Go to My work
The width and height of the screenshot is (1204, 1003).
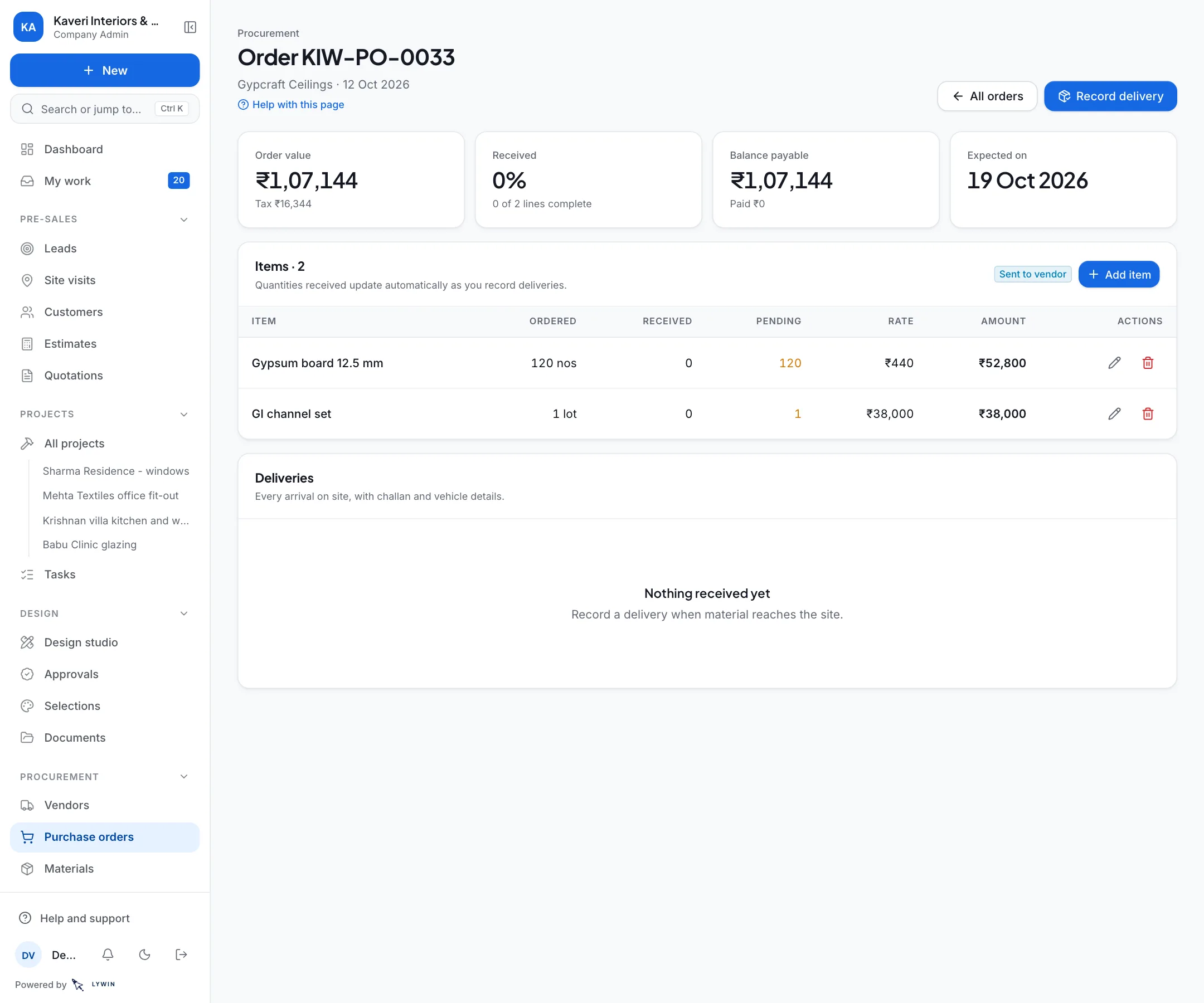pos(105,181)
